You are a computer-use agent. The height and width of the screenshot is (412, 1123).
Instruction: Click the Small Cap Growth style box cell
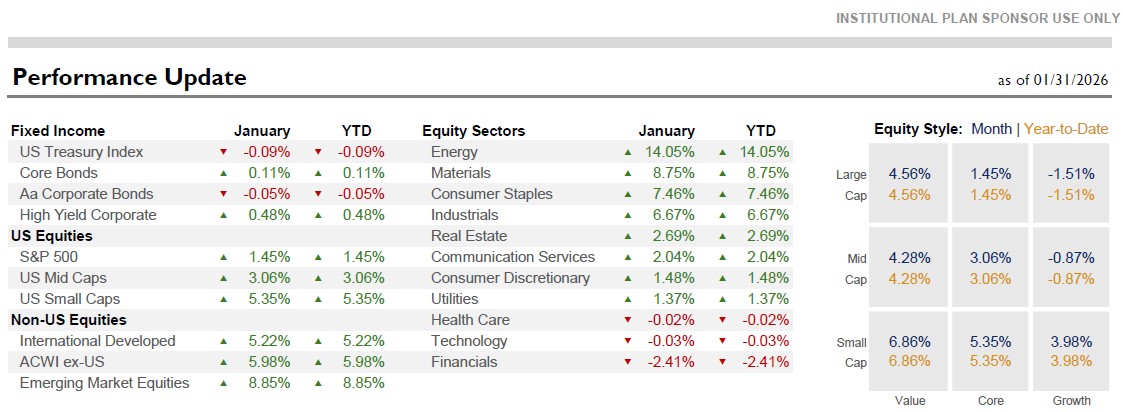point(1072,351)
